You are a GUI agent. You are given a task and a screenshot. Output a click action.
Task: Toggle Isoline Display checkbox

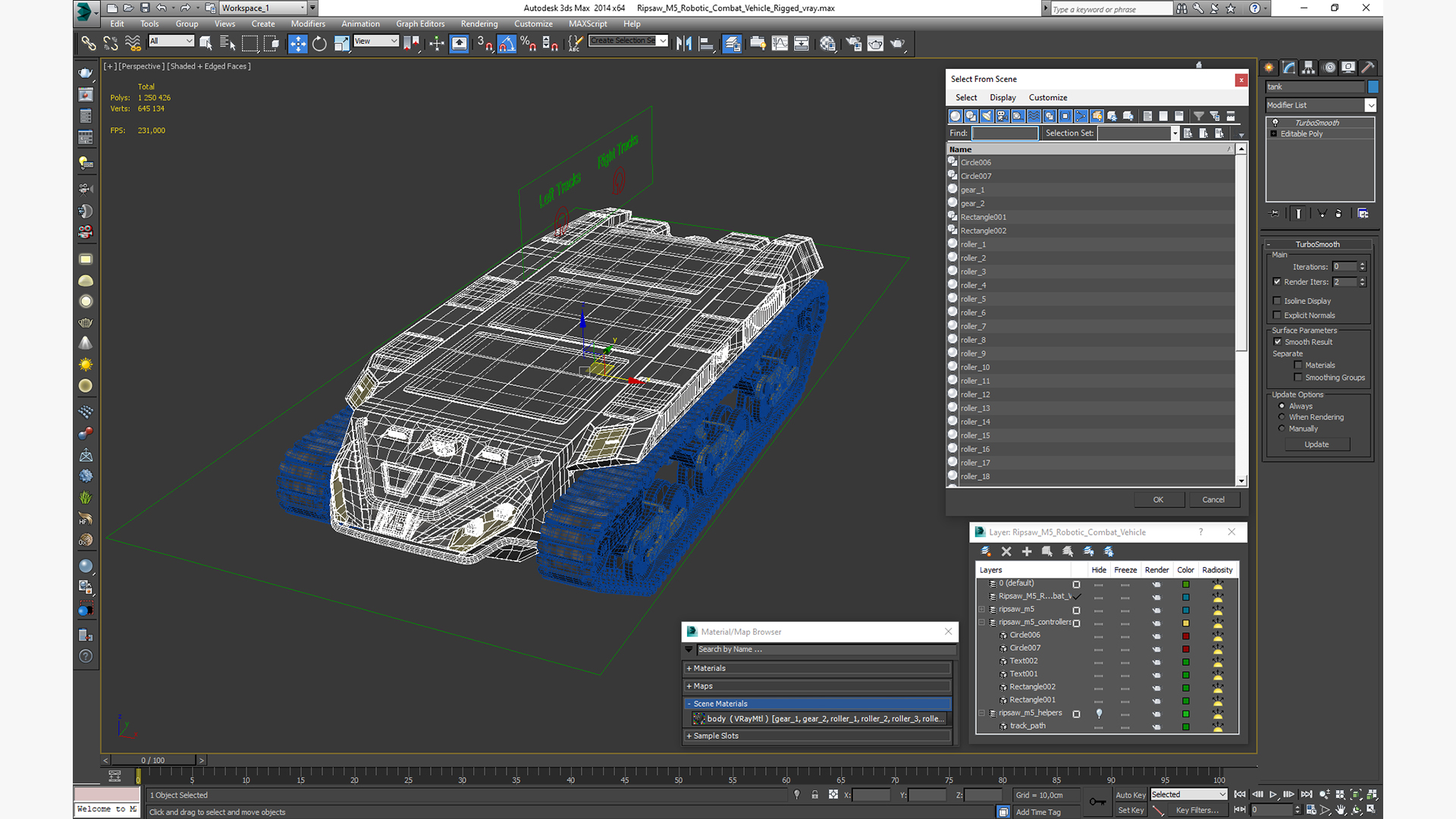(1277, 301)
